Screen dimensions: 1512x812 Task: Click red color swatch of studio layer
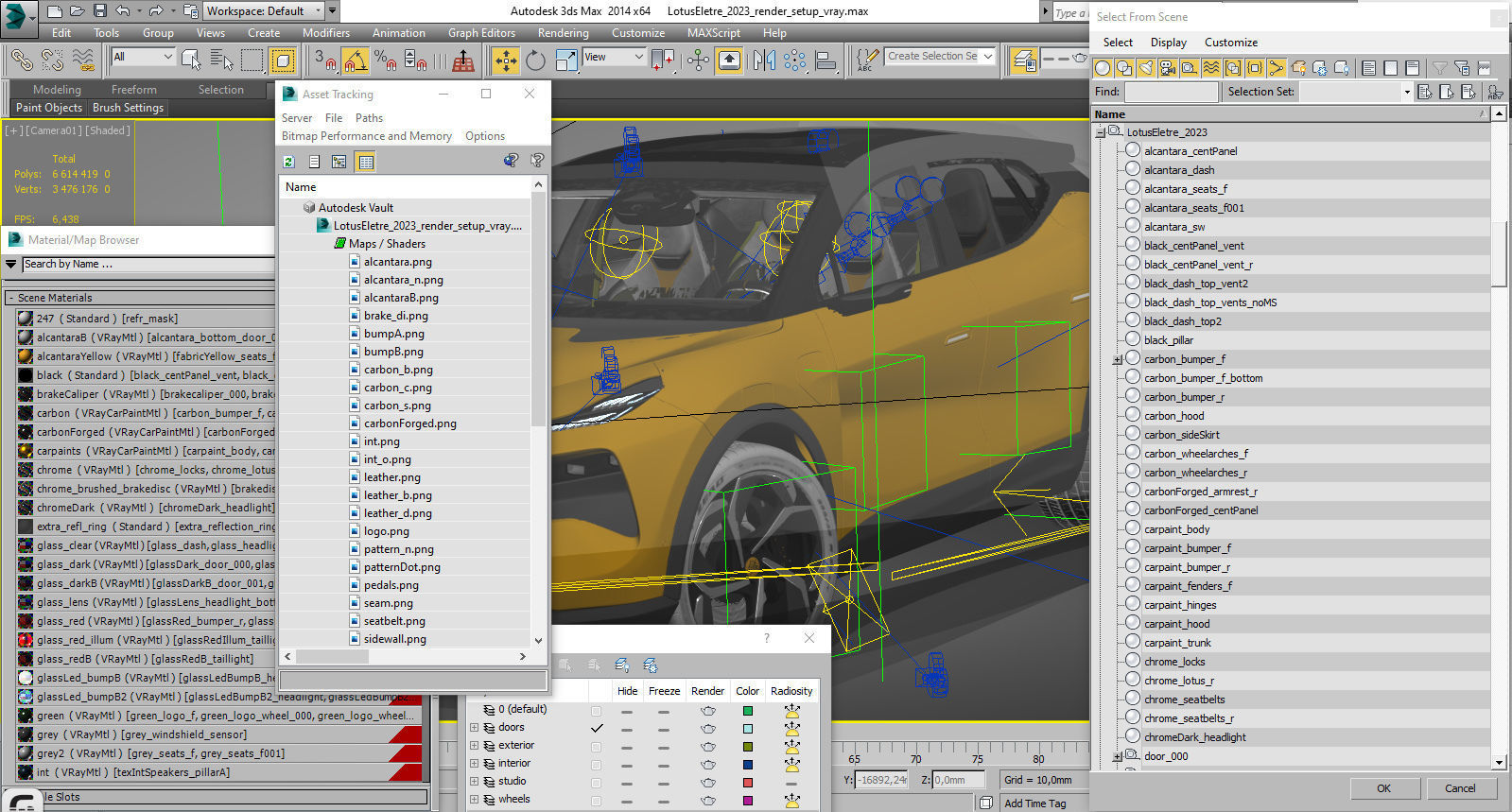coord(748,783)
